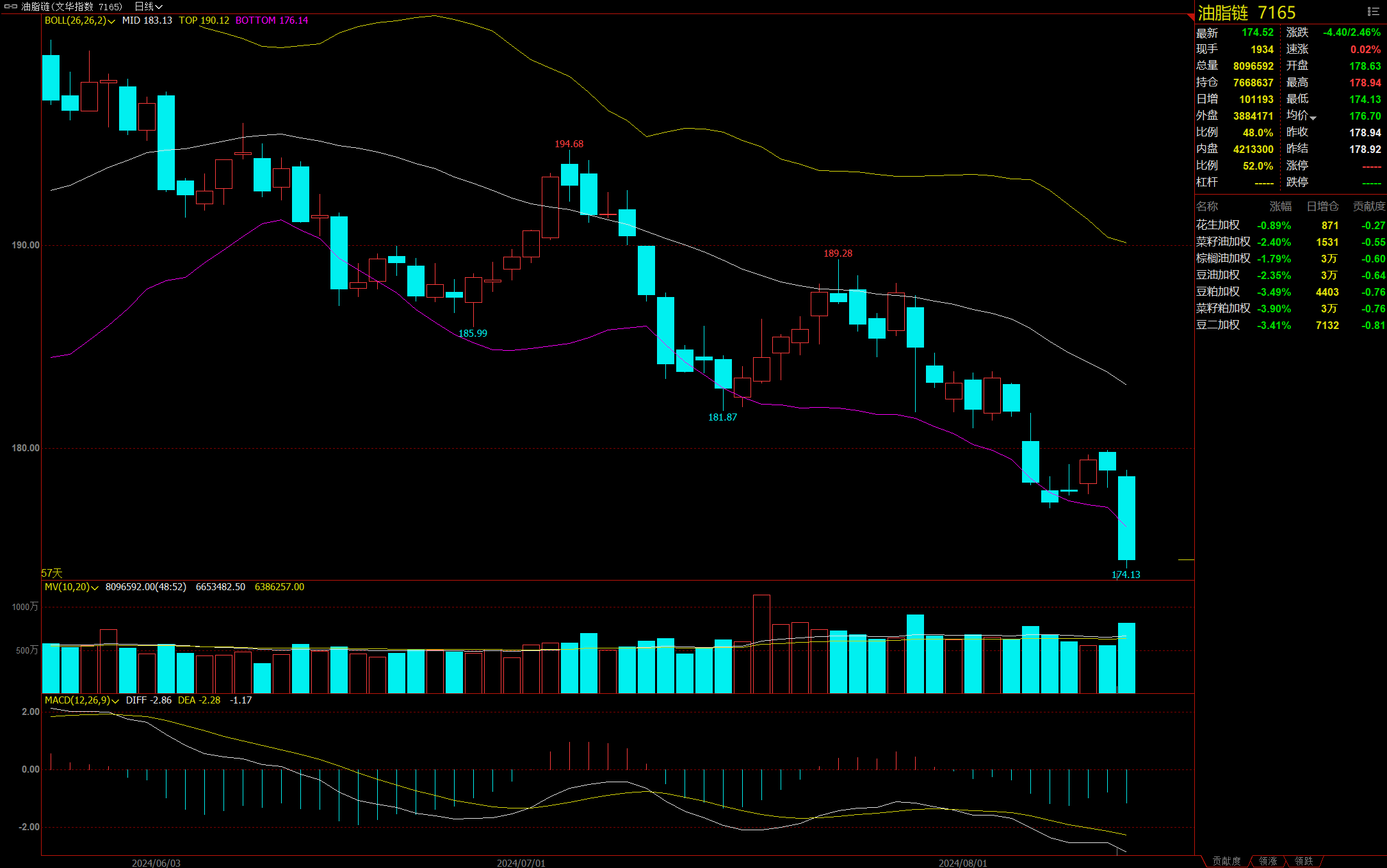Click the BOLL BOTTOM 176.14 value
This screenshot has width=1387, height=868.
coord(272,20)
